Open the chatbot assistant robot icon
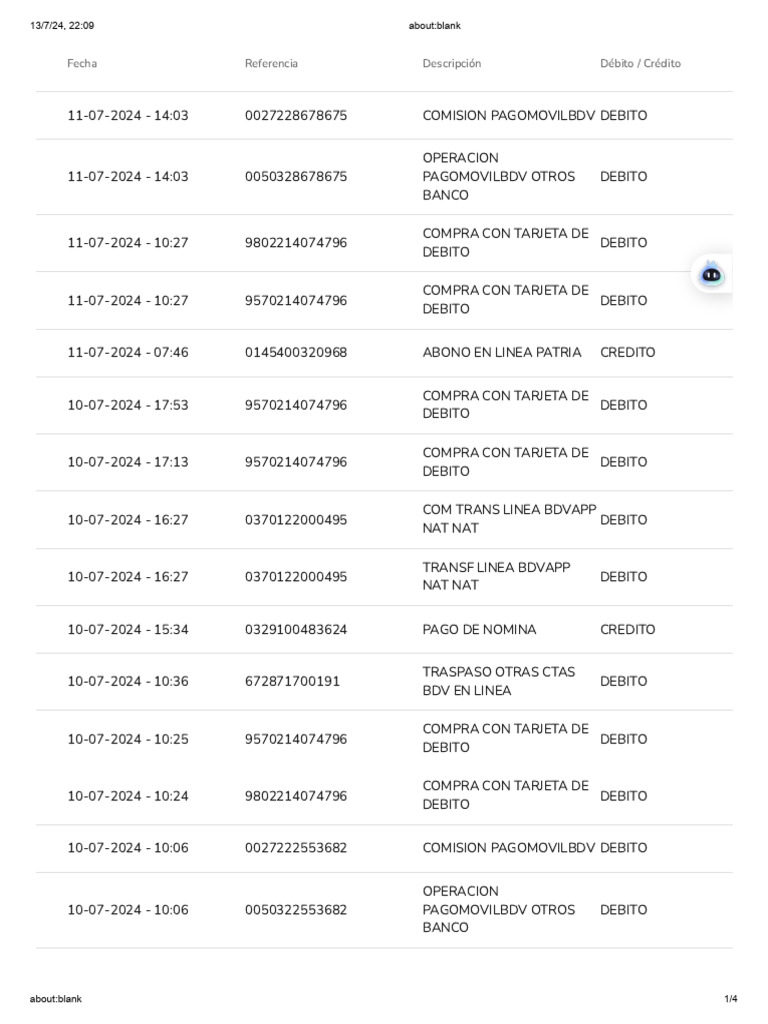Screen dimensions: 768x1024 (711, 274)
